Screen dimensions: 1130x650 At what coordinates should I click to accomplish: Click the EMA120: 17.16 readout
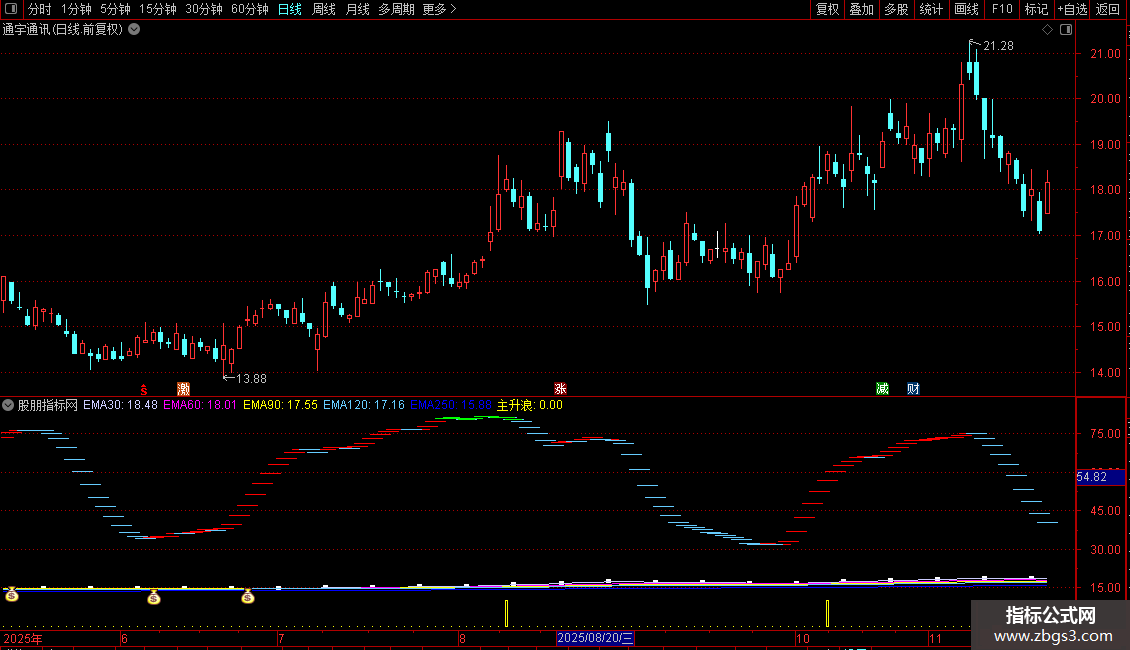(x=364, y=405)
